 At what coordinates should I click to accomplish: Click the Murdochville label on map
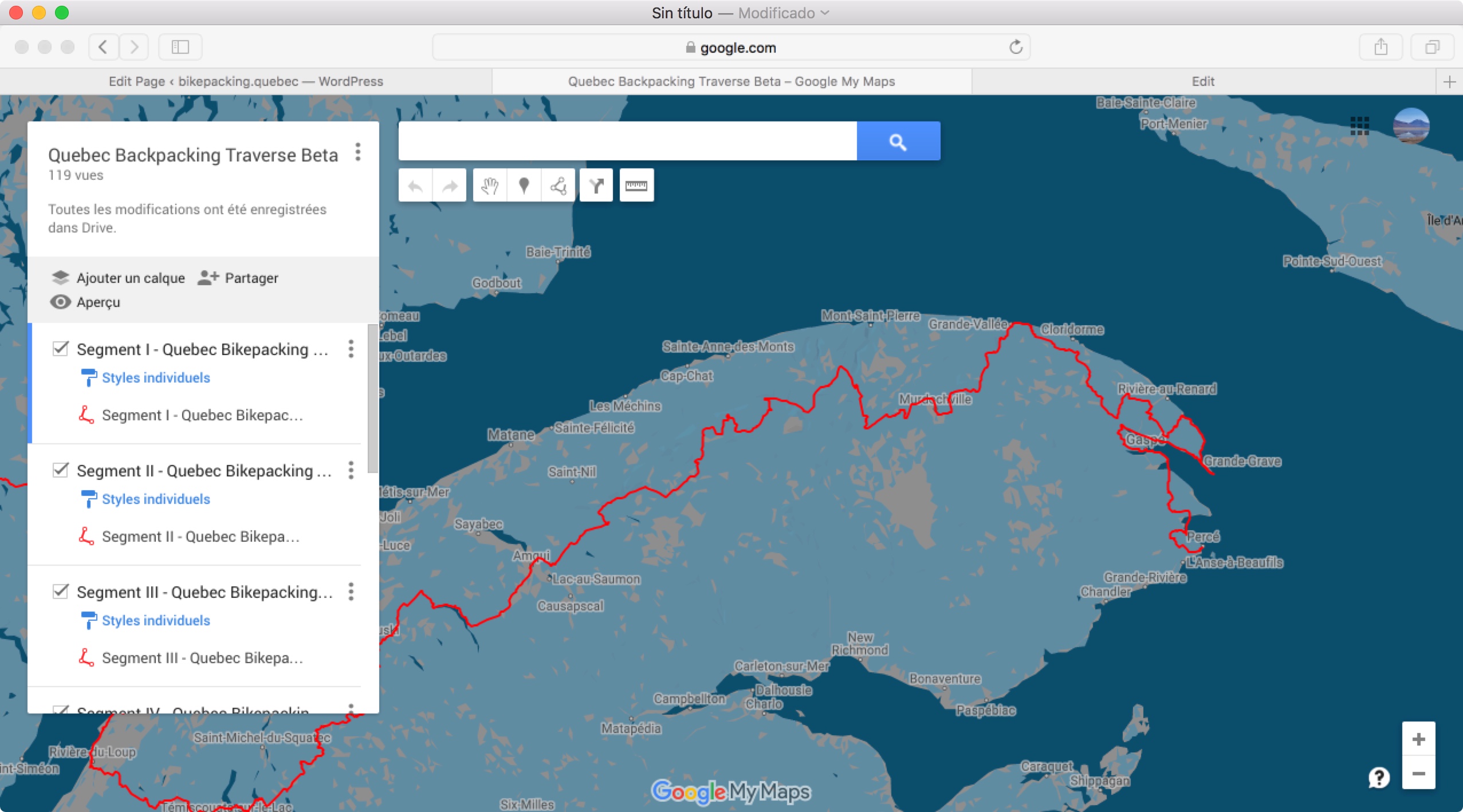(935, 399)
